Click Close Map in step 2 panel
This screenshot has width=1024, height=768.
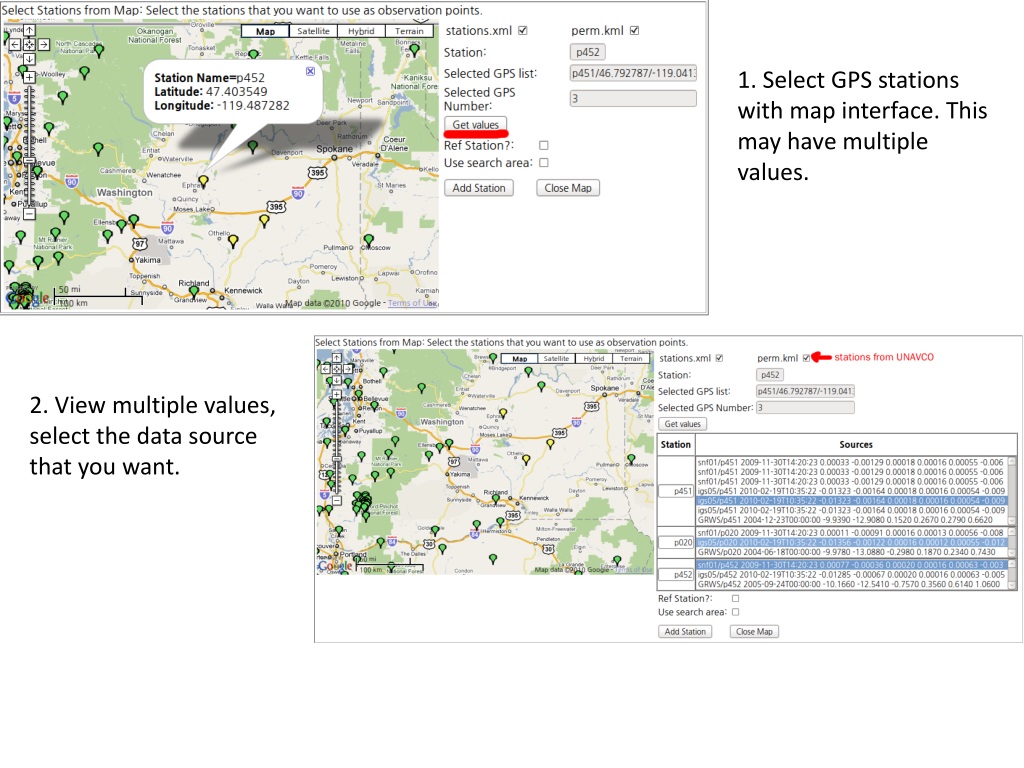[x=754, y=632]
